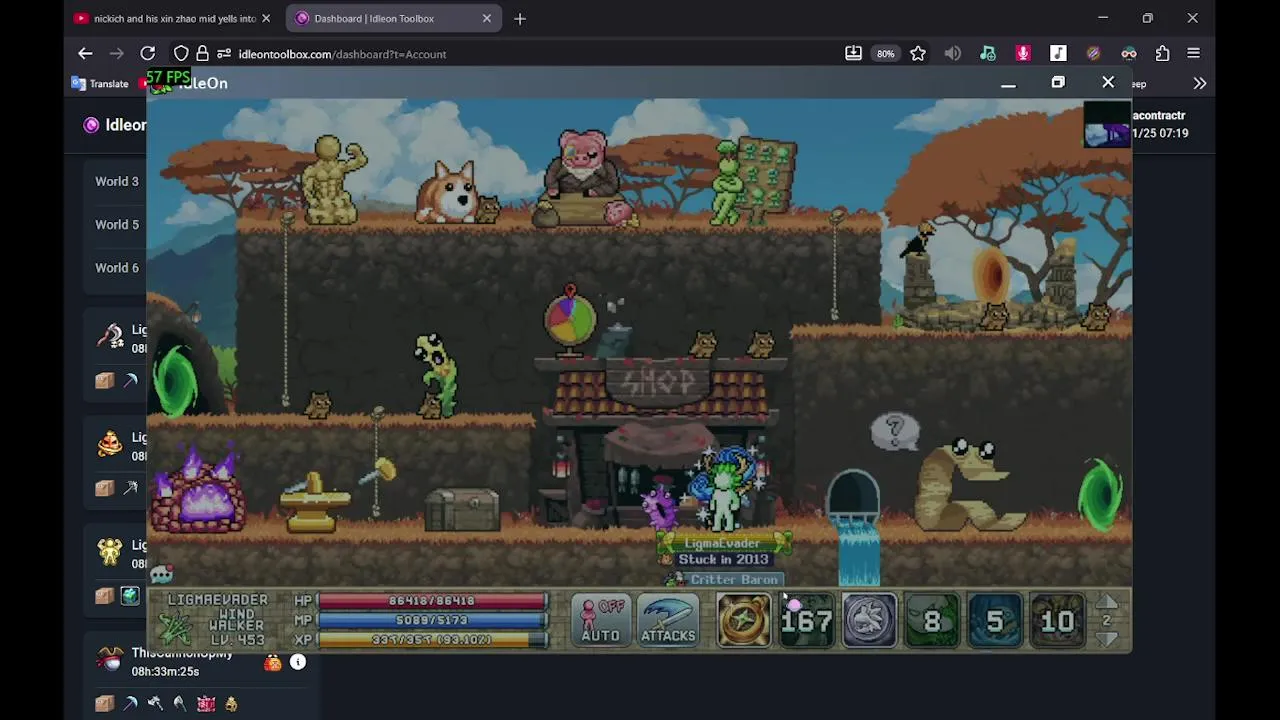The height and width of the screenshot is (720, 1280).
Task: Open browser extensions puzzle icon
Action: [x=1162, y=54]
